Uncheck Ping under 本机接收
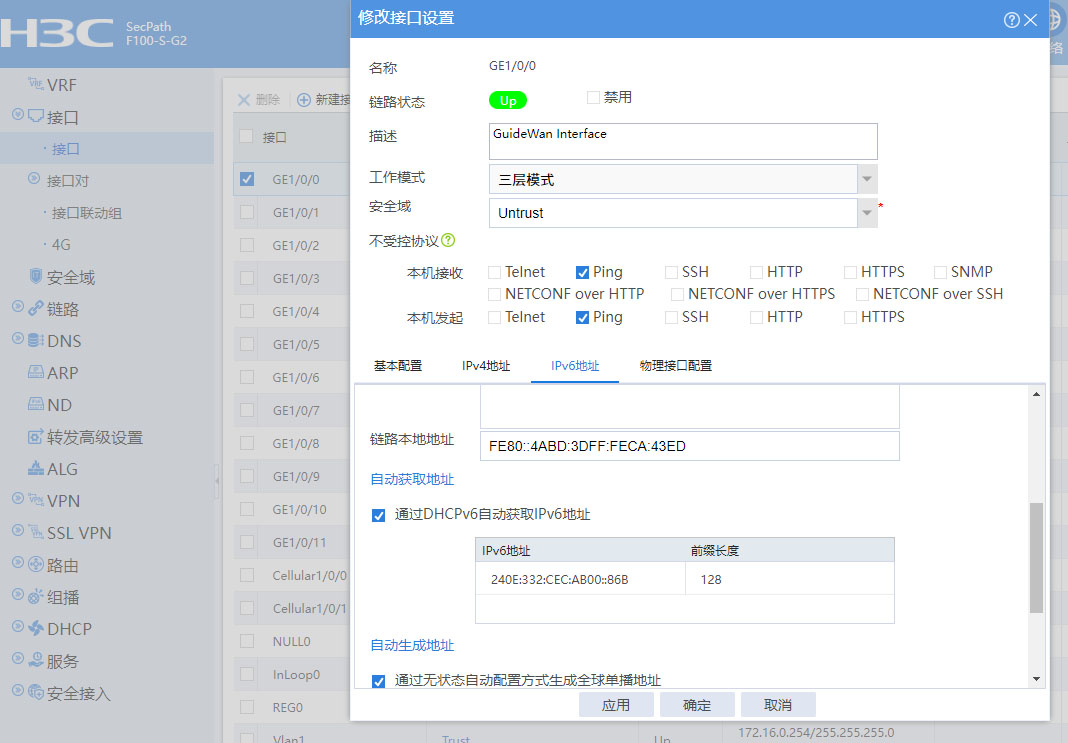 point(582,272)
